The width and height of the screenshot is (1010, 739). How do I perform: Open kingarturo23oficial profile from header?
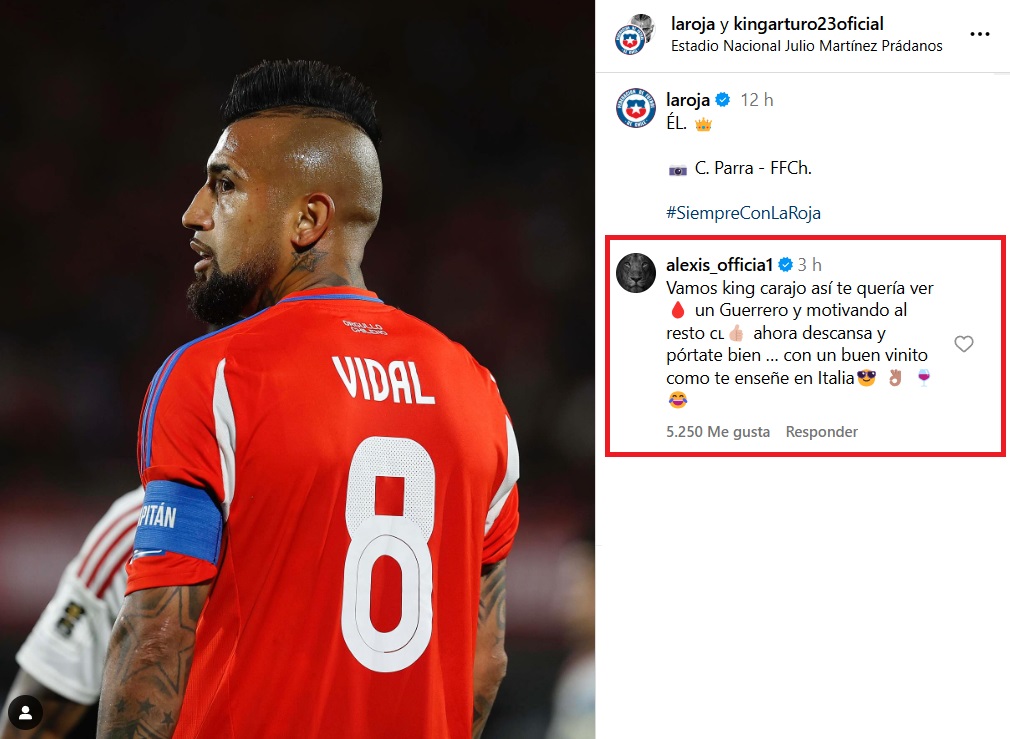tap(808, 24)
